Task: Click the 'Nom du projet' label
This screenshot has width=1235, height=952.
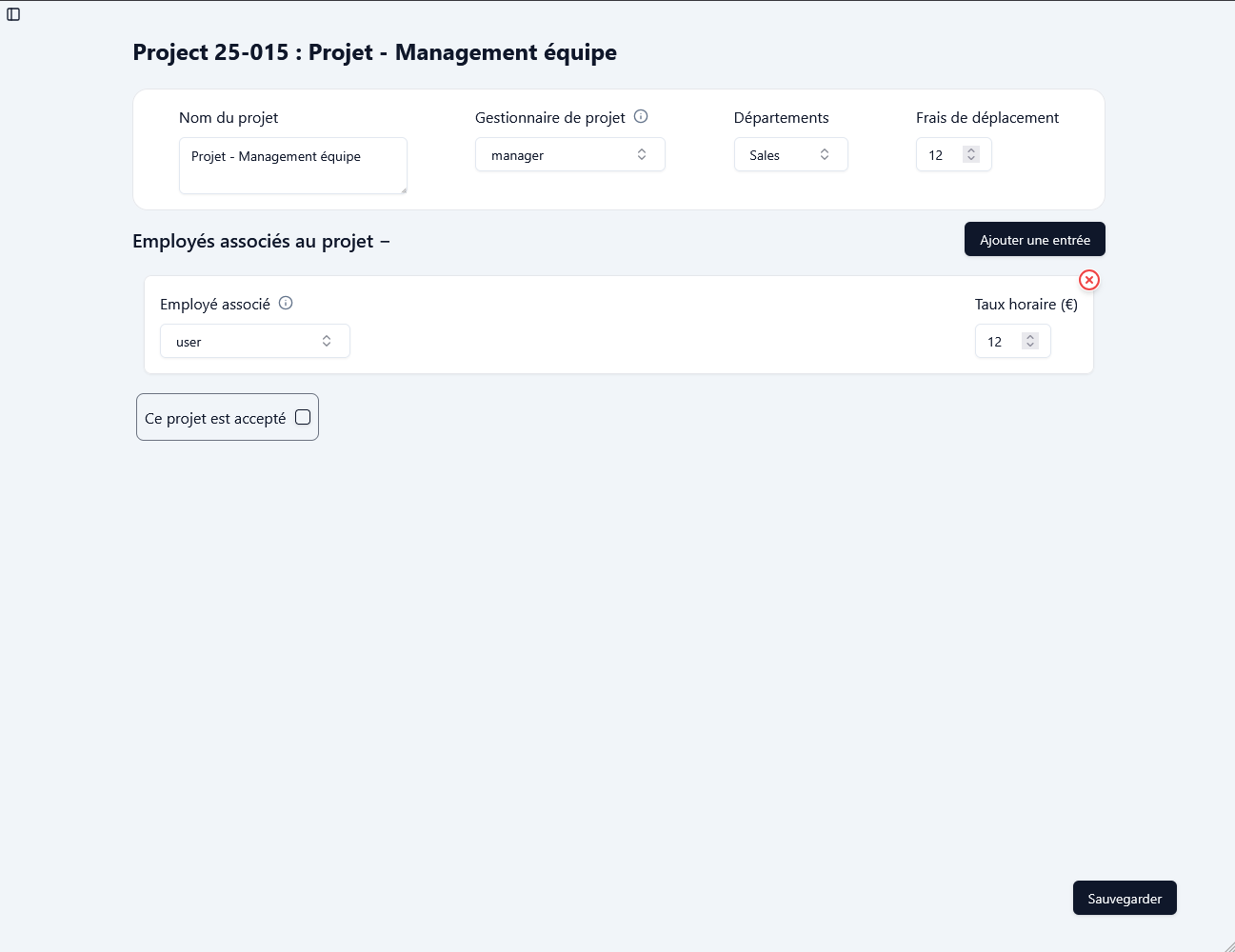Action: [x=229, y=117]
